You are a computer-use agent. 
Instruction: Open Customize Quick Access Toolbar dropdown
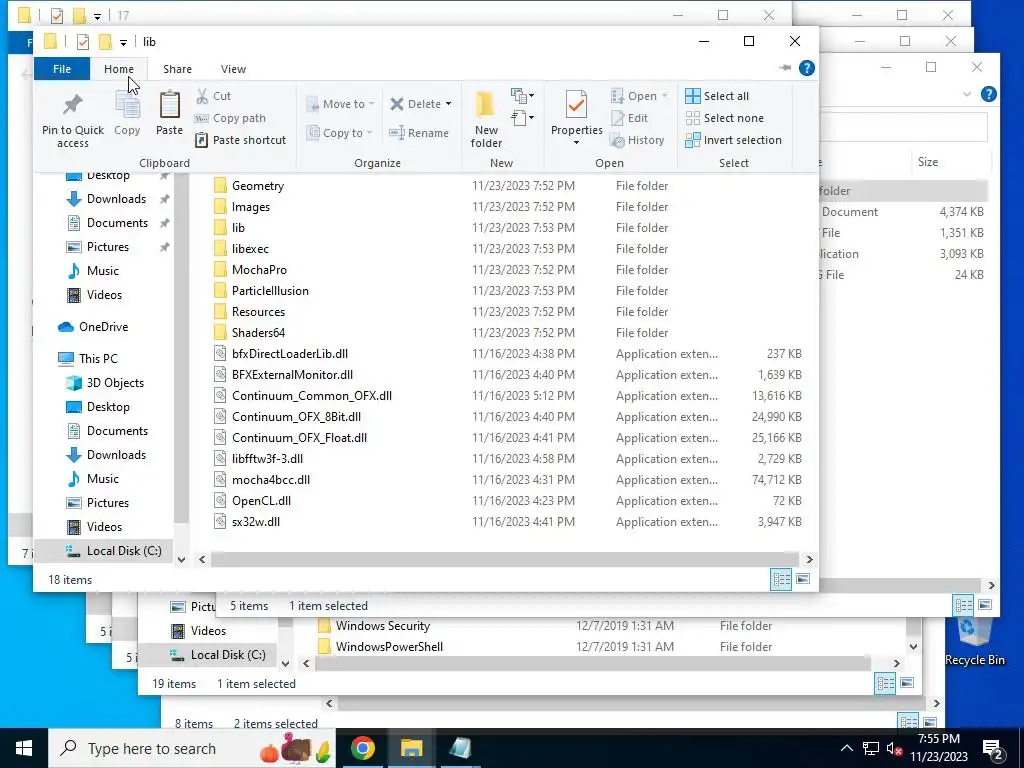point(123,42)
